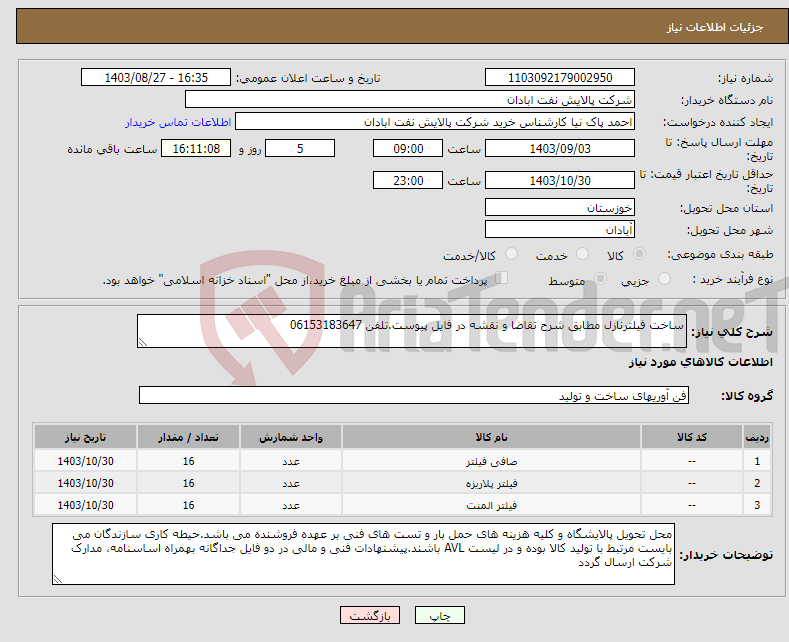Click the تاریخ نیاز column header
Viewport: 789px width, 642px height.
[x=86, y=437]
